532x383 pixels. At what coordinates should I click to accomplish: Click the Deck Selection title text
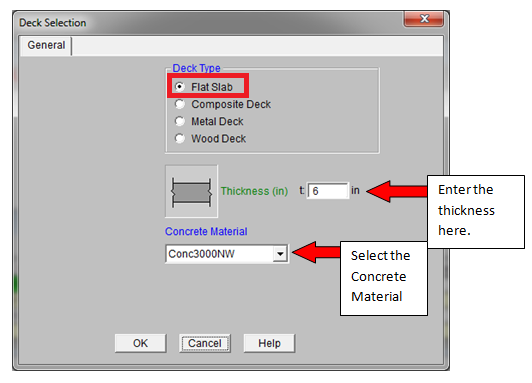[53, 23]
